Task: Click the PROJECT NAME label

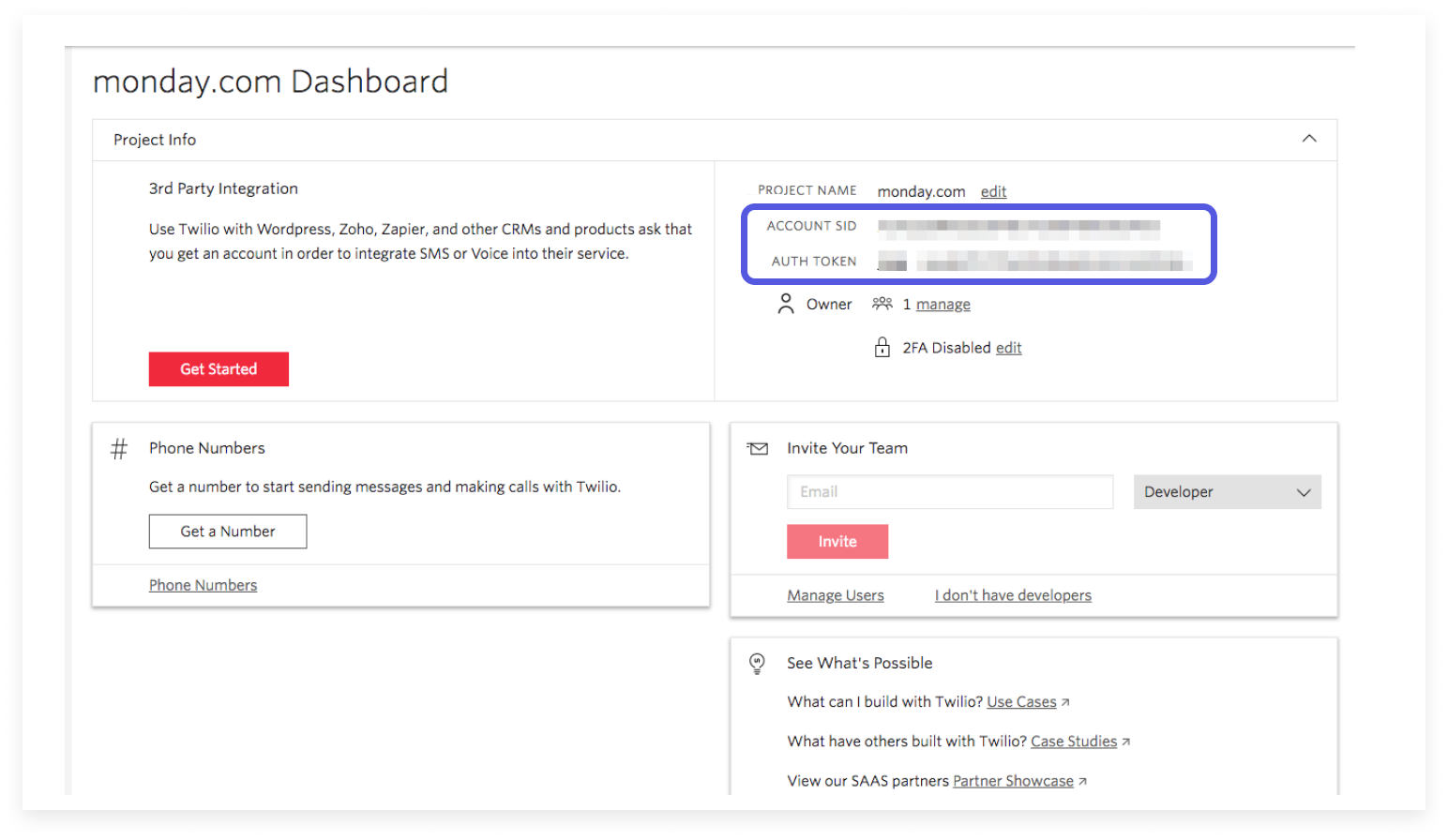Action: [807, 190]
